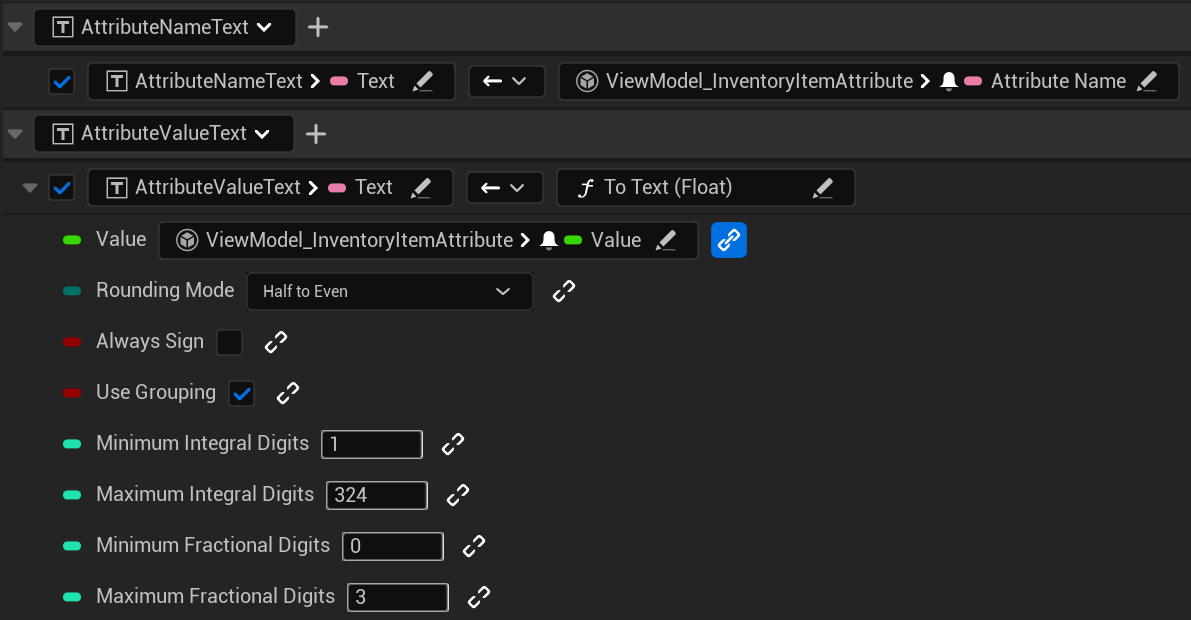Expand the top AttributeNameText section arrow

point(16,27)
